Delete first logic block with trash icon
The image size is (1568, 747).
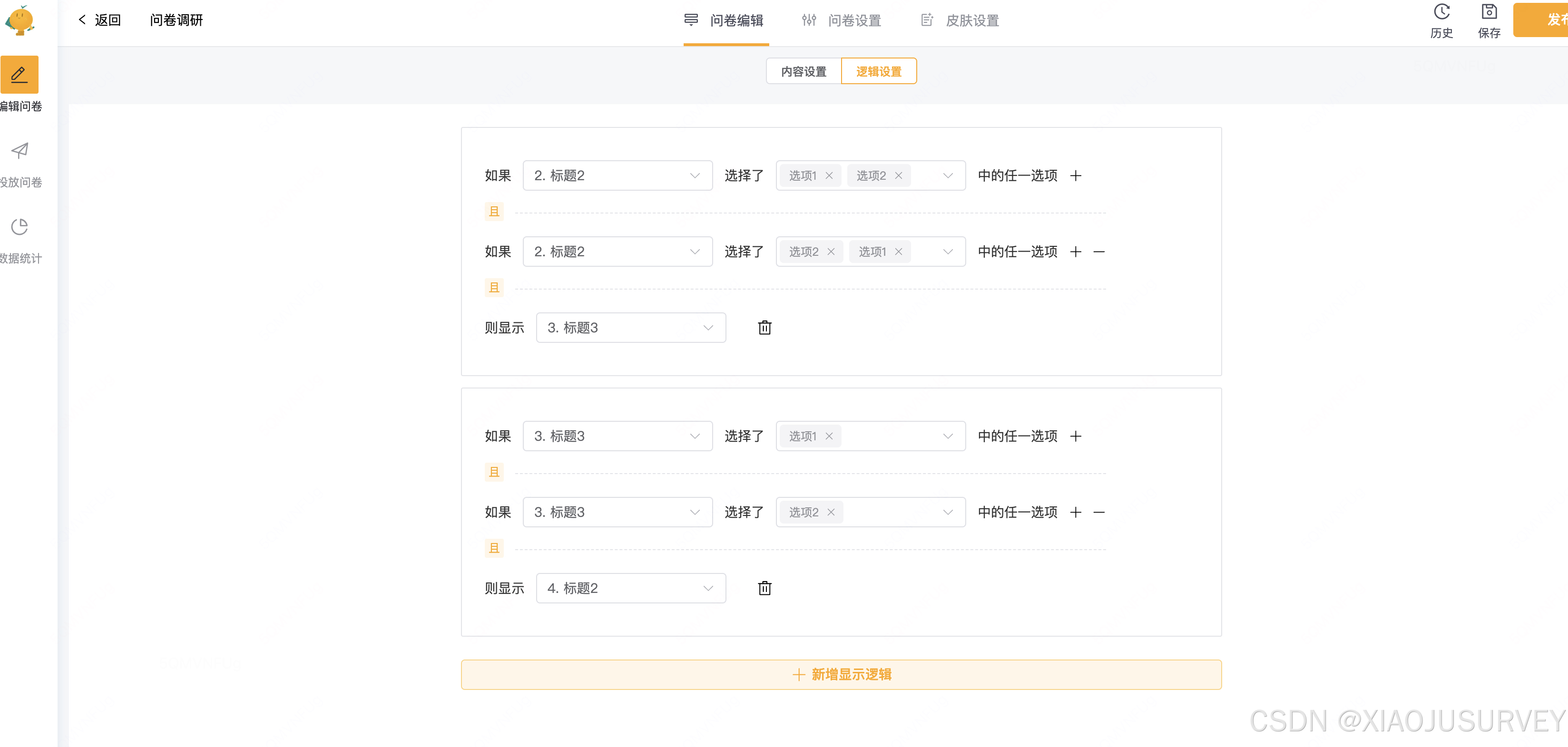click(764, 328)
